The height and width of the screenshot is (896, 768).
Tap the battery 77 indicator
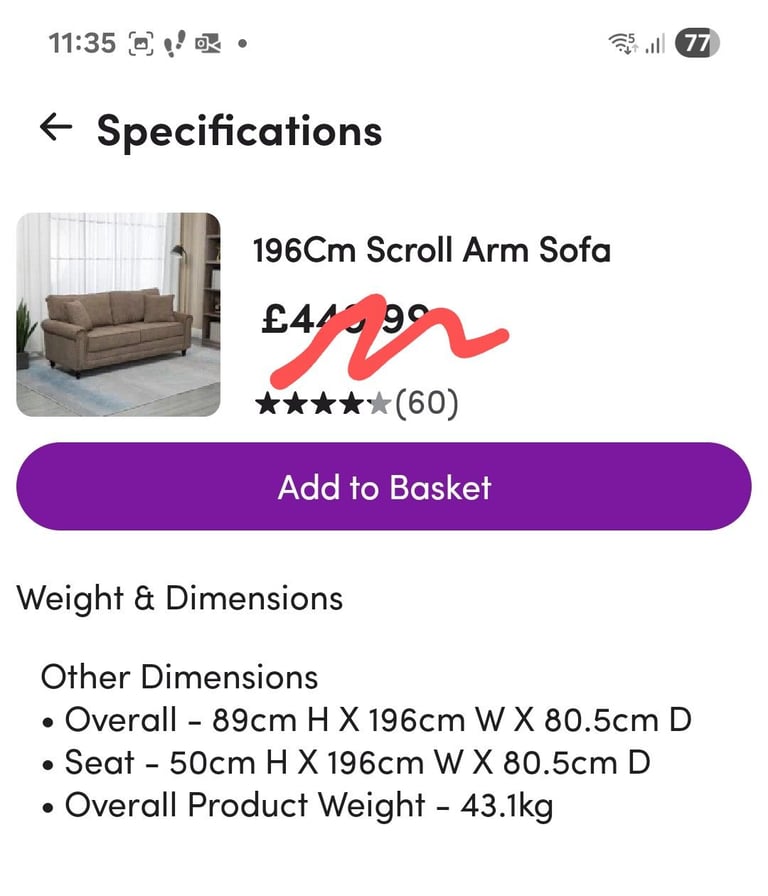click(x=697, y=43)
